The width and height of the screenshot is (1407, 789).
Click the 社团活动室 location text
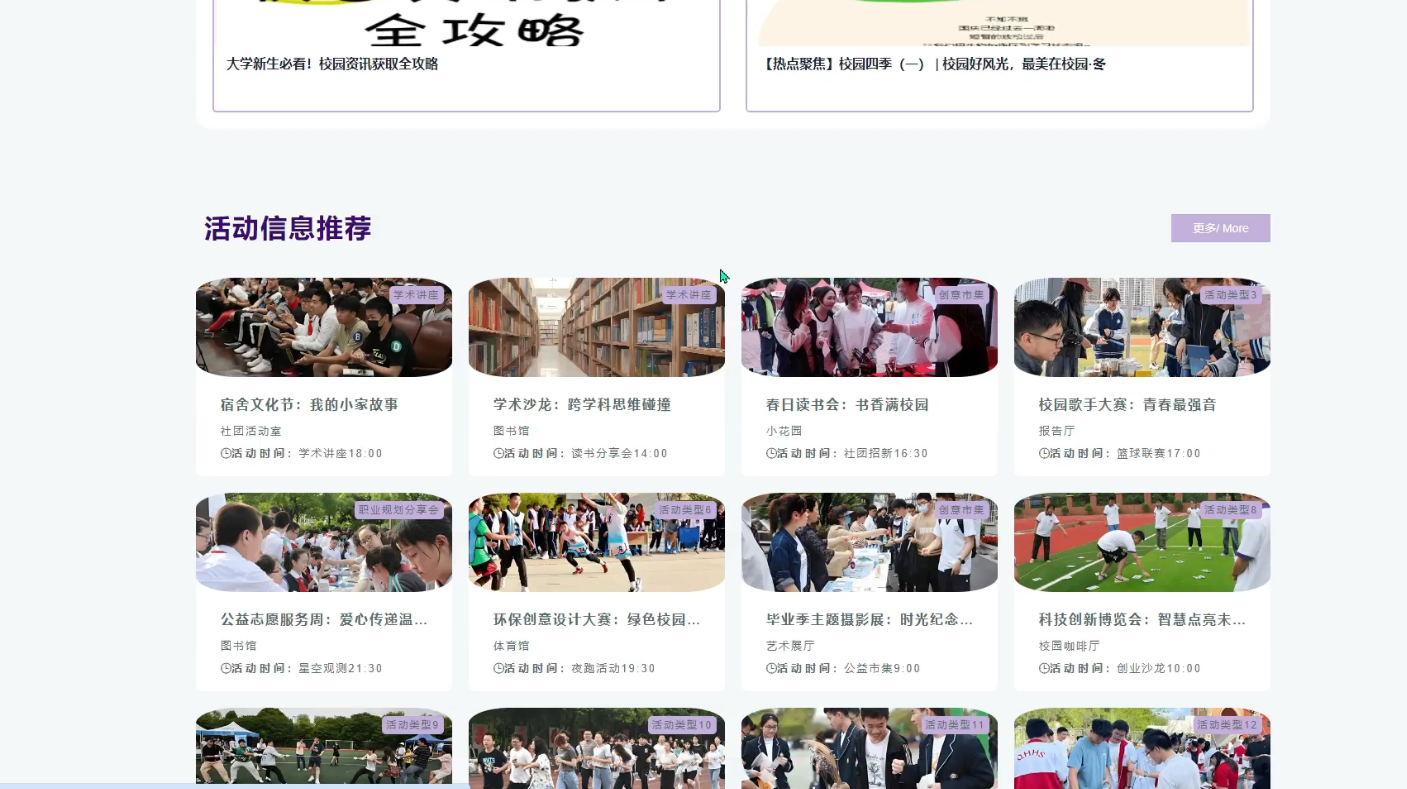(x=251, y=431)
